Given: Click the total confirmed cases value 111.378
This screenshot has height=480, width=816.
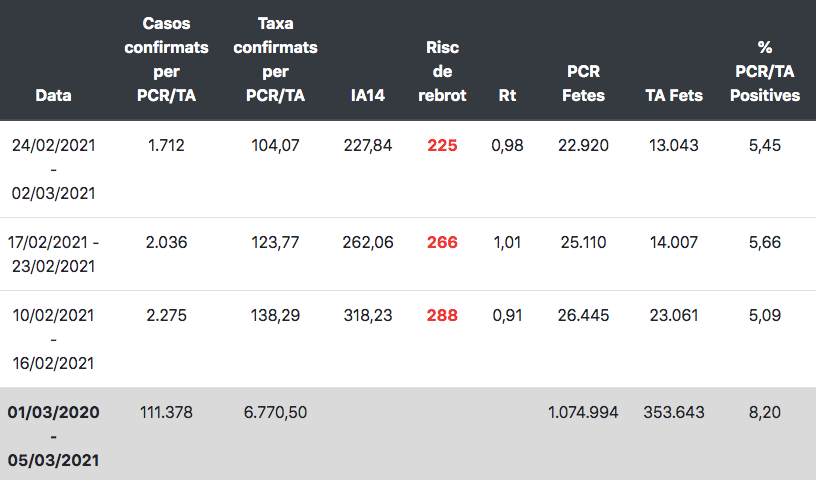Looking at the screenshot, I should pyautogui.click(x=166, y=412).
